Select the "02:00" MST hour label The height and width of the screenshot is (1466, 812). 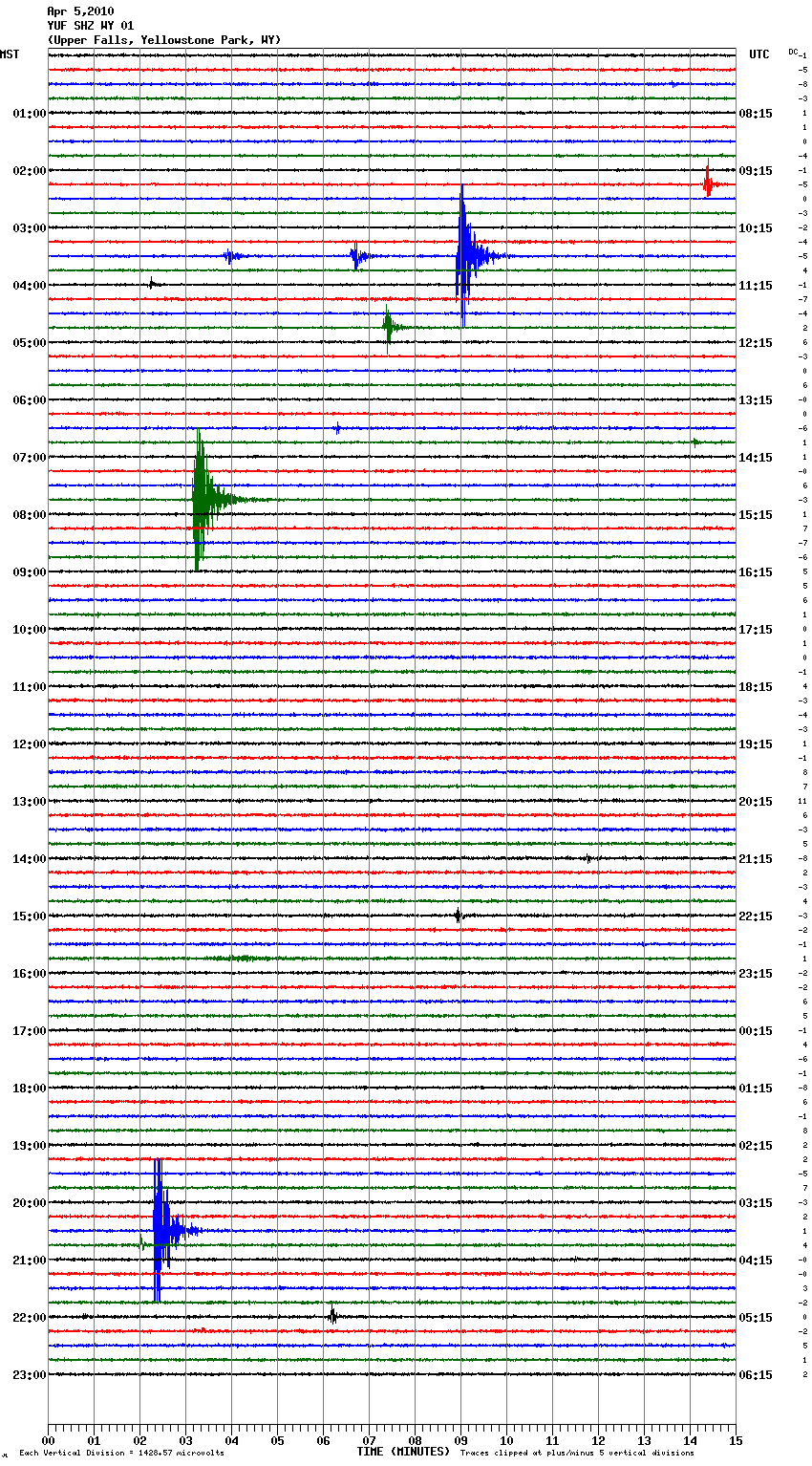coord(30,171)
